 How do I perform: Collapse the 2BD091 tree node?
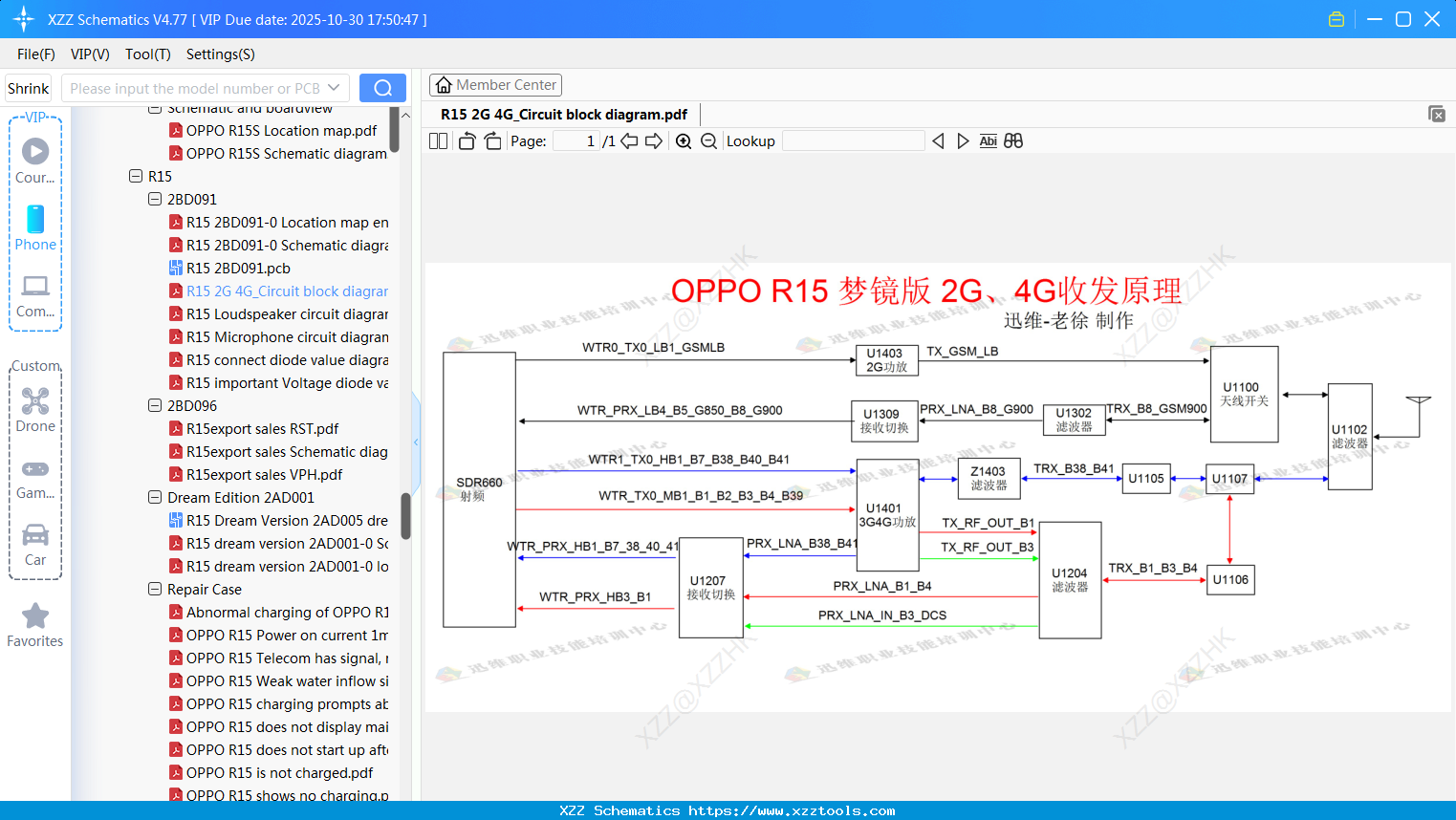pos(154,199)
